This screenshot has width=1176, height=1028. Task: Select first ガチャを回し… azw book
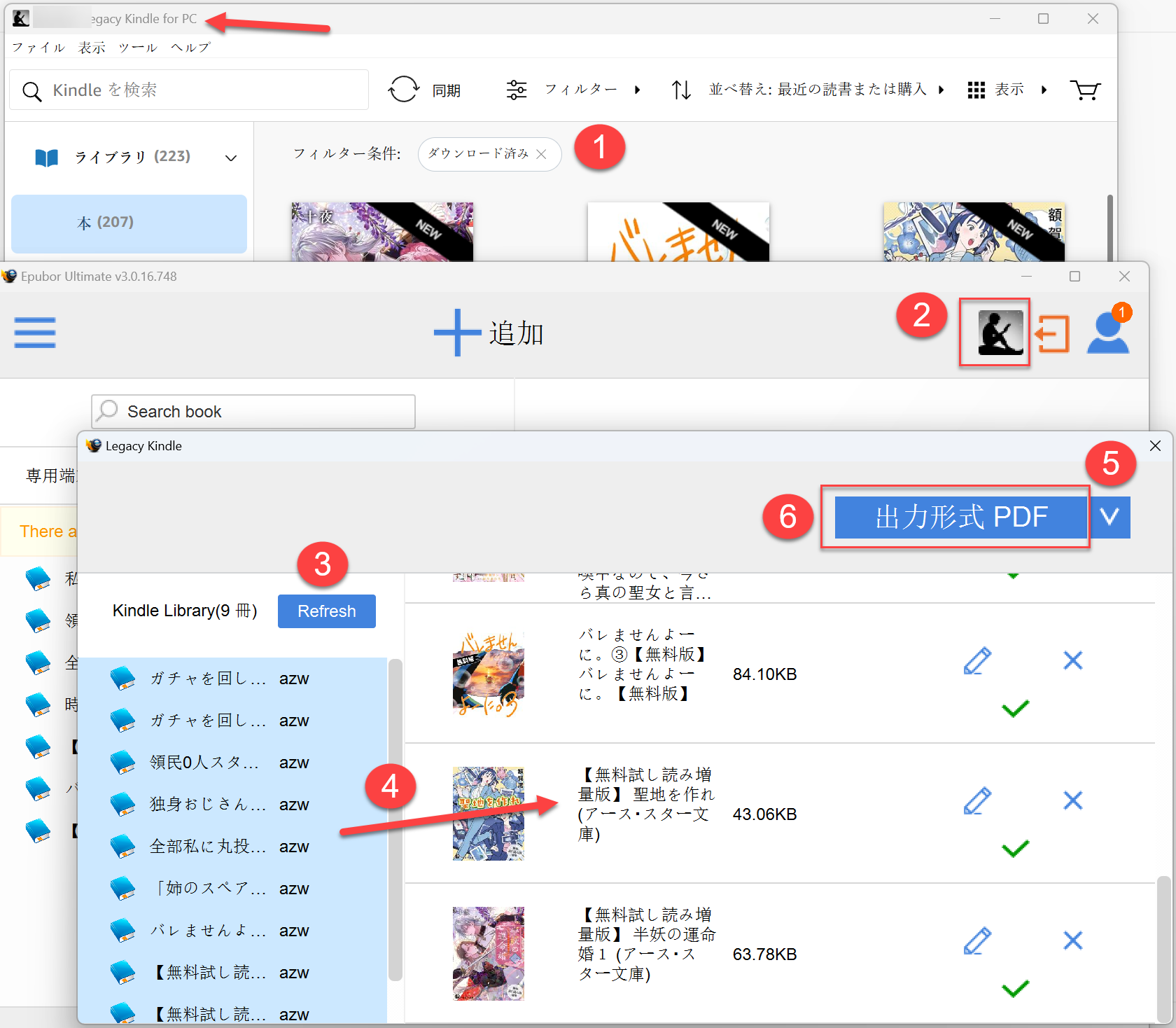click(232, 679)
